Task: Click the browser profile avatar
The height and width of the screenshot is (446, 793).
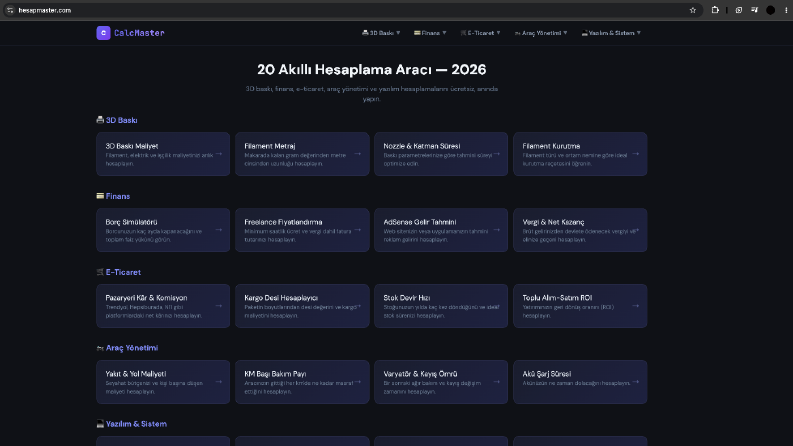Action: 770,10
